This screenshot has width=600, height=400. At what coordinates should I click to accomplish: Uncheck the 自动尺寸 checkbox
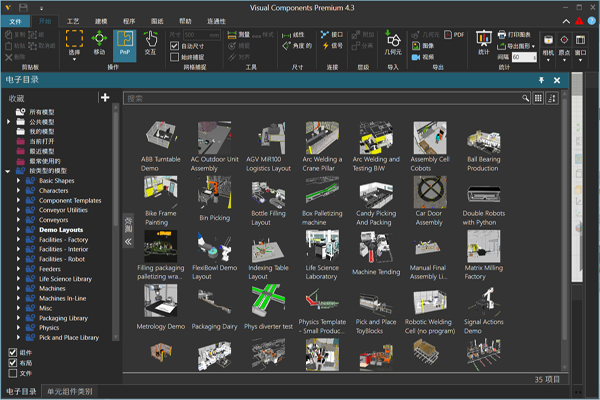174,46
